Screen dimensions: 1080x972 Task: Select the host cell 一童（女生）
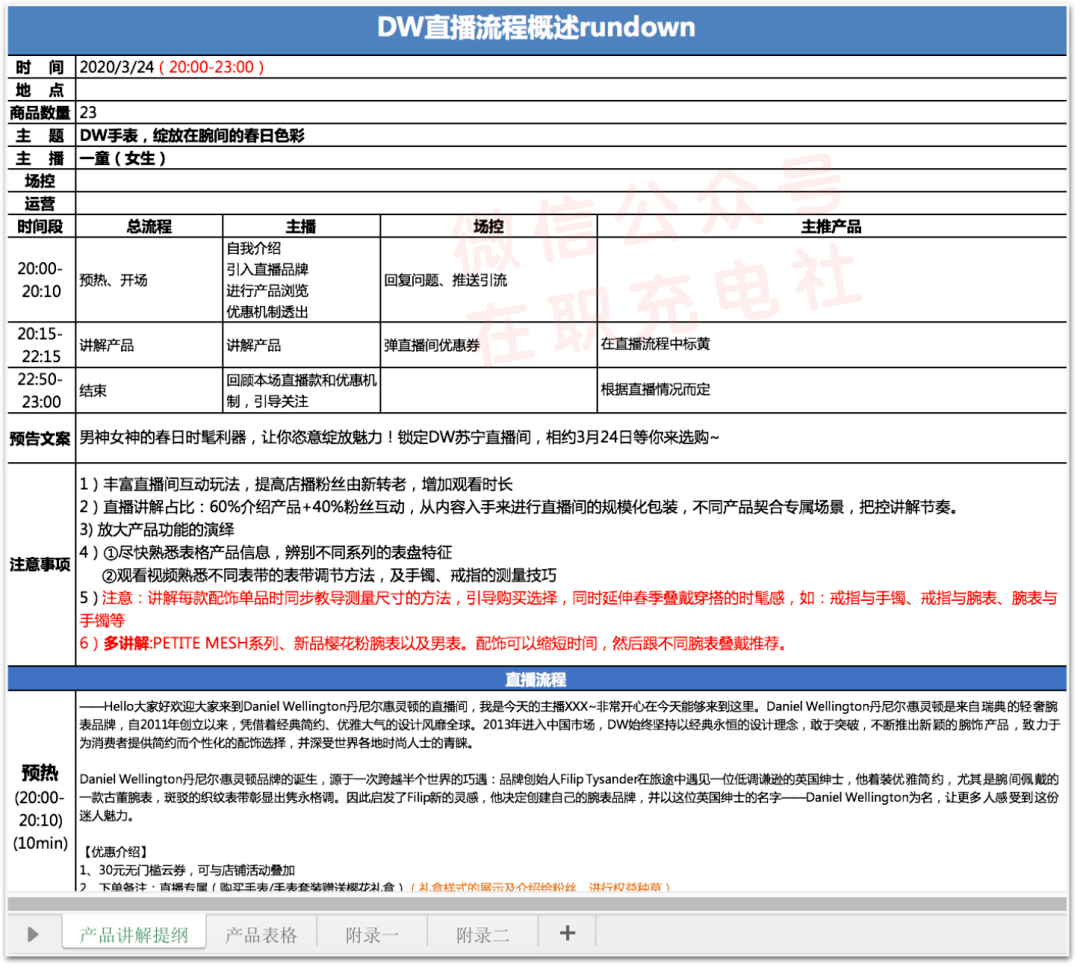pyautogui.click(x=571, y=158)
